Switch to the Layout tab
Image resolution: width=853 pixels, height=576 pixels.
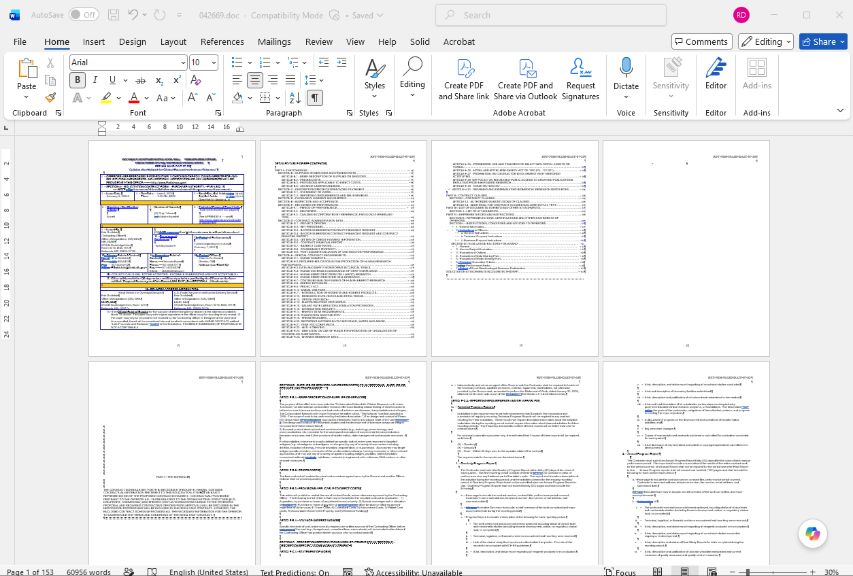coord(173,42)
